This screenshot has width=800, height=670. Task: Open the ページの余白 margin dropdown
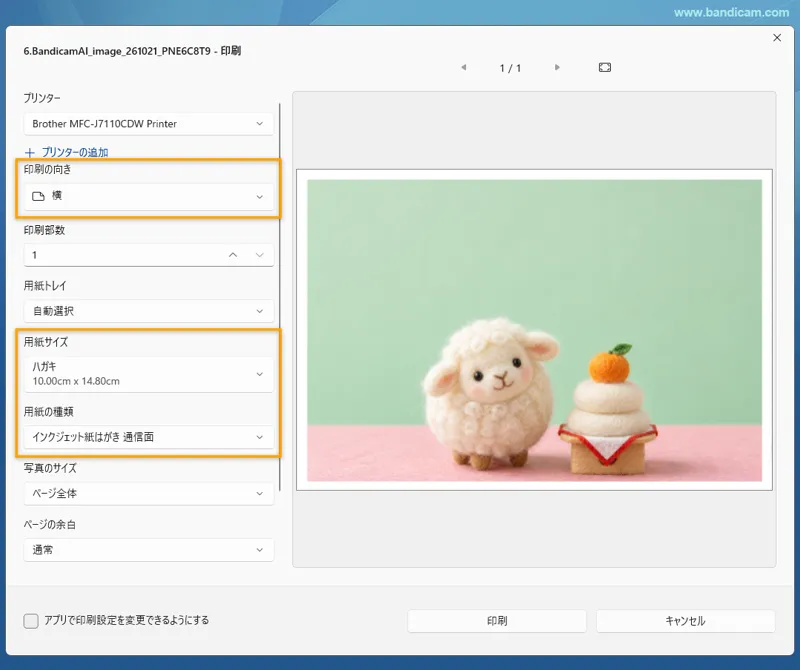[x=148, y=550]
